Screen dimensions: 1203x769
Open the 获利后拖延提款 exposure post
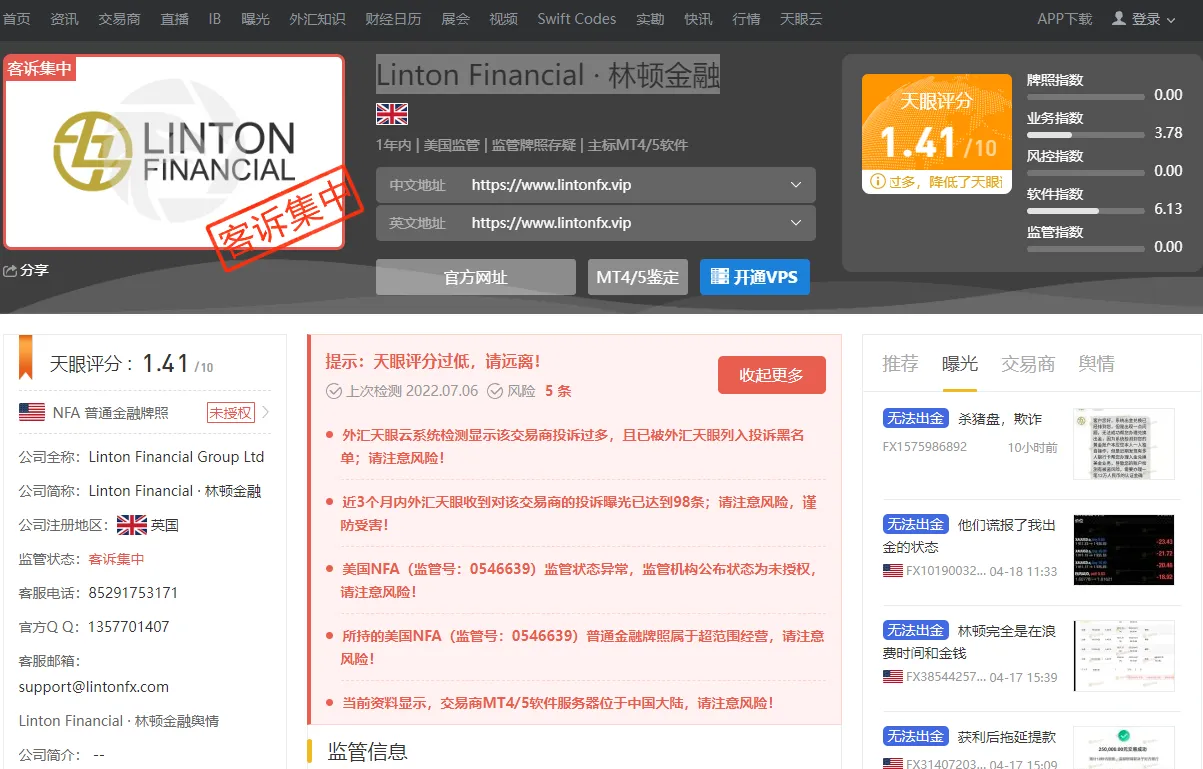click(1007, 737)
